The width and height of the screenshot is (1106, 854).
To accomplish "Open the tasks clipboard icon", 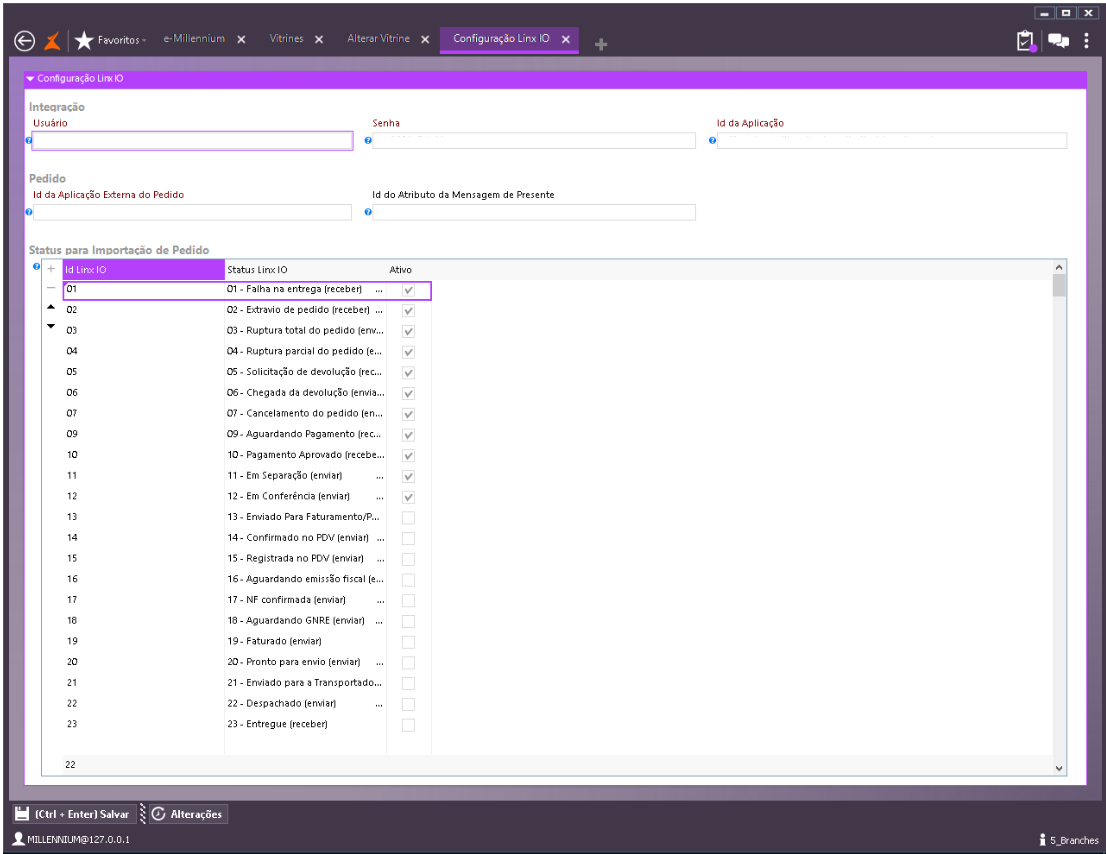I will (1026, 41).
